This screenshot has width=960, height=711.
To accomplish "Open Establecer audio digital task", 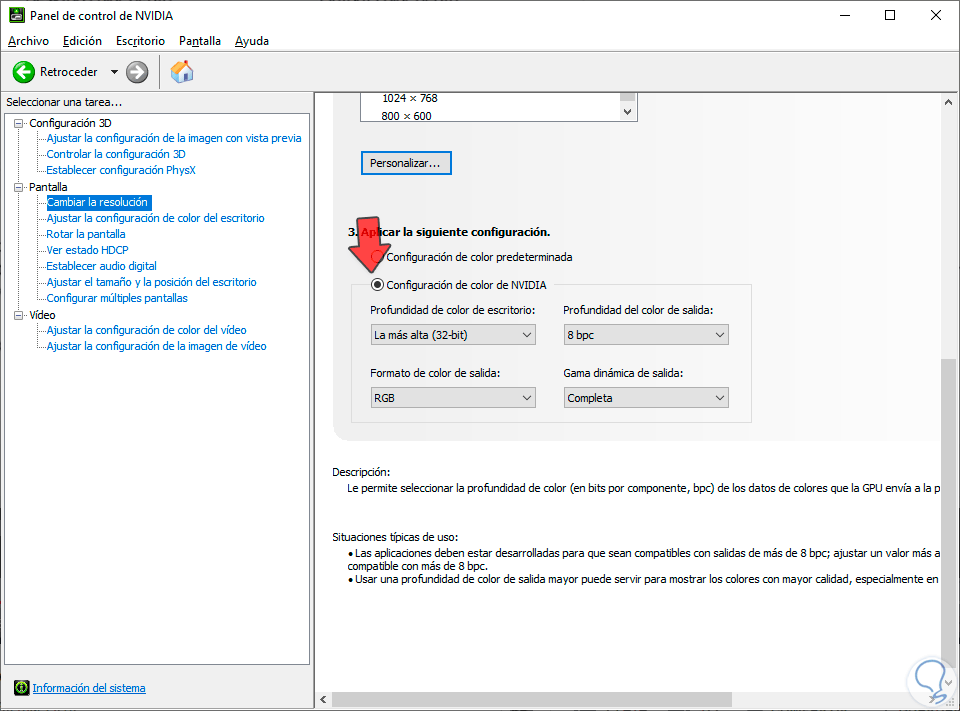I will [102, 266].
